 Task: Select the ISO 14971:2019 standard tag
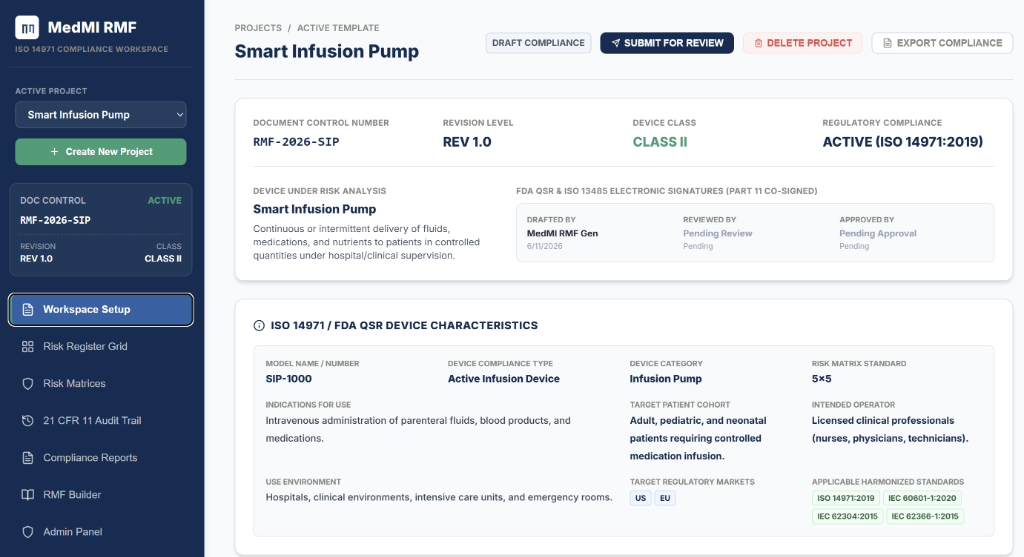pyautogui.click(x=846, y=498)
